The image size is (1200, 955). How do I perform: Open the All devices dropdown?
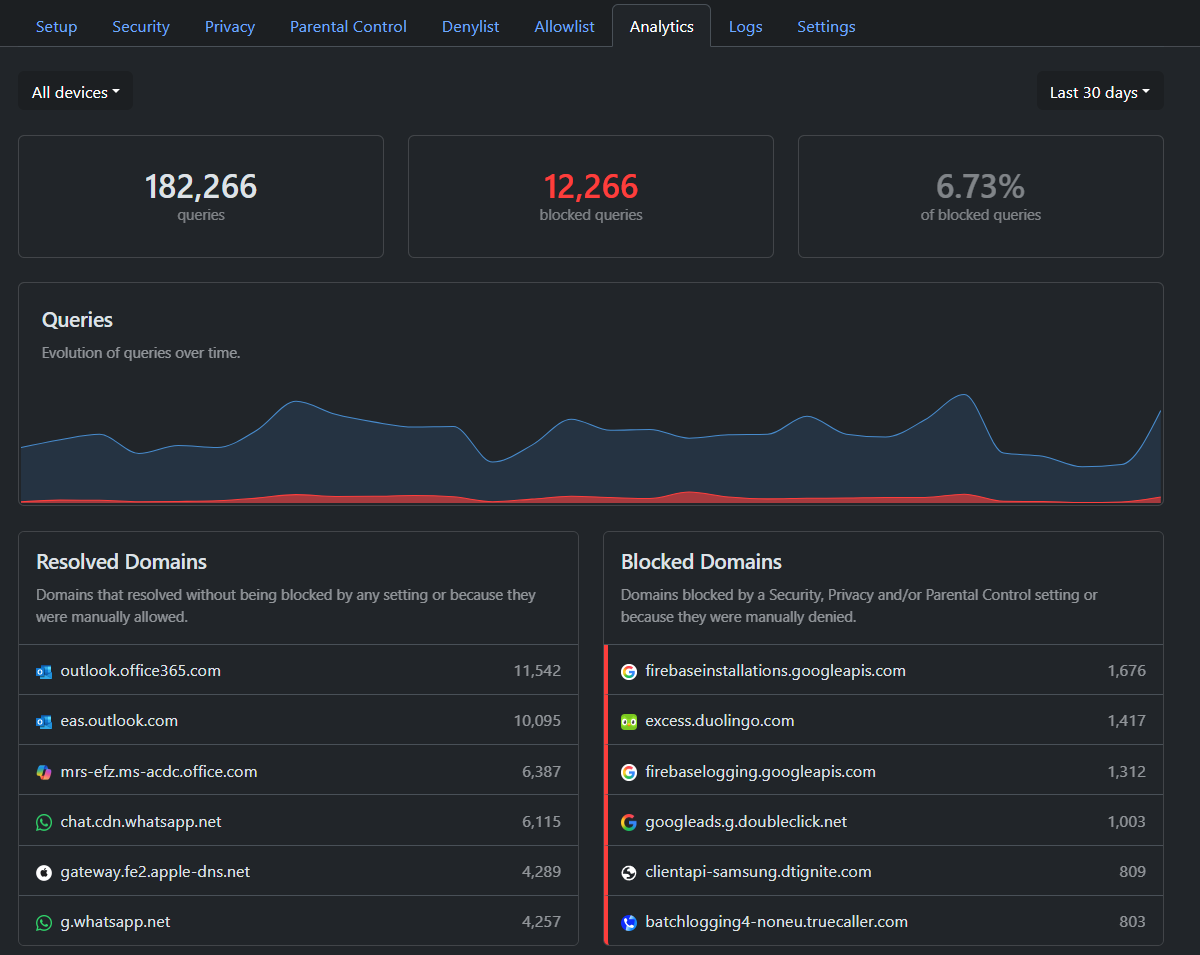tap(76, 92)
